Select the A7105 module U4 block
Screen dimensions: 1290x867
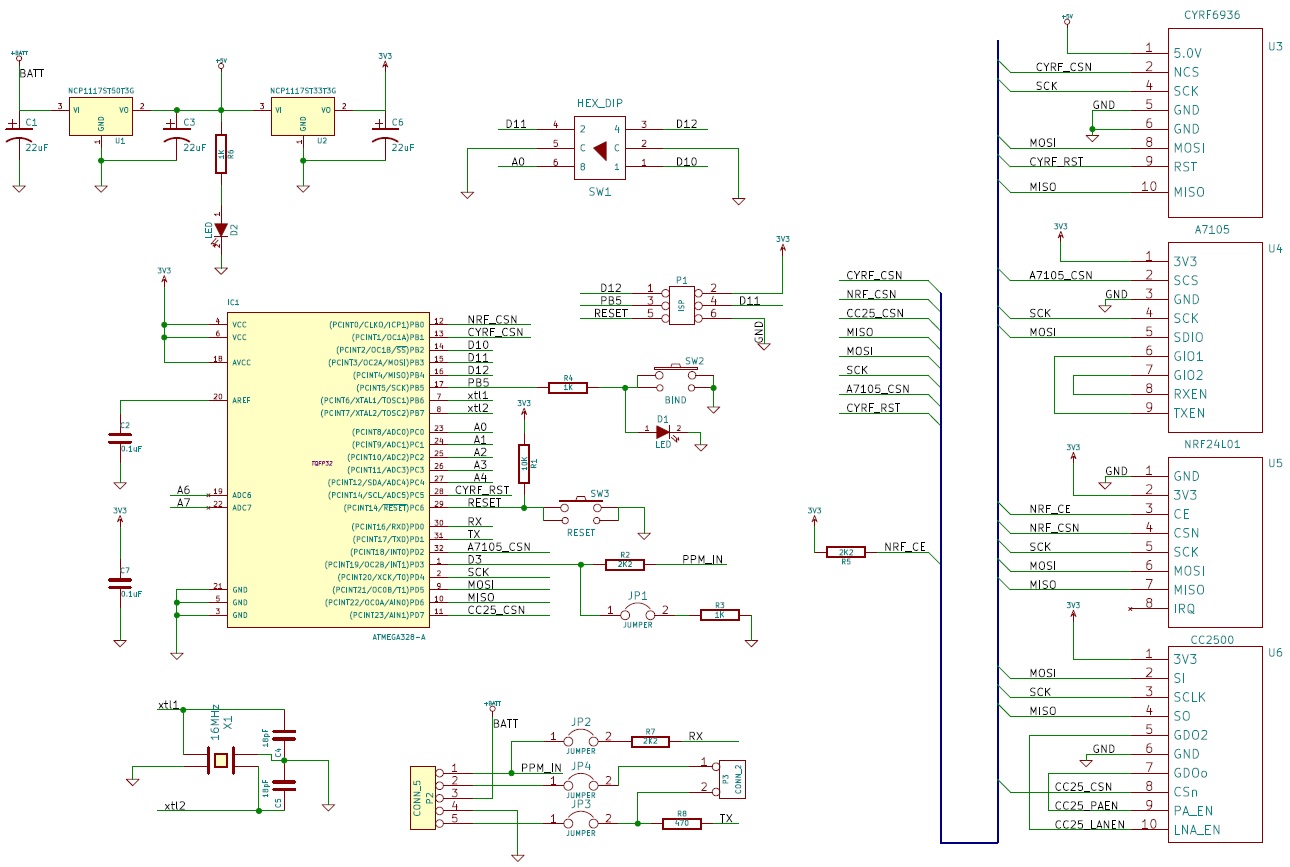1215,334
